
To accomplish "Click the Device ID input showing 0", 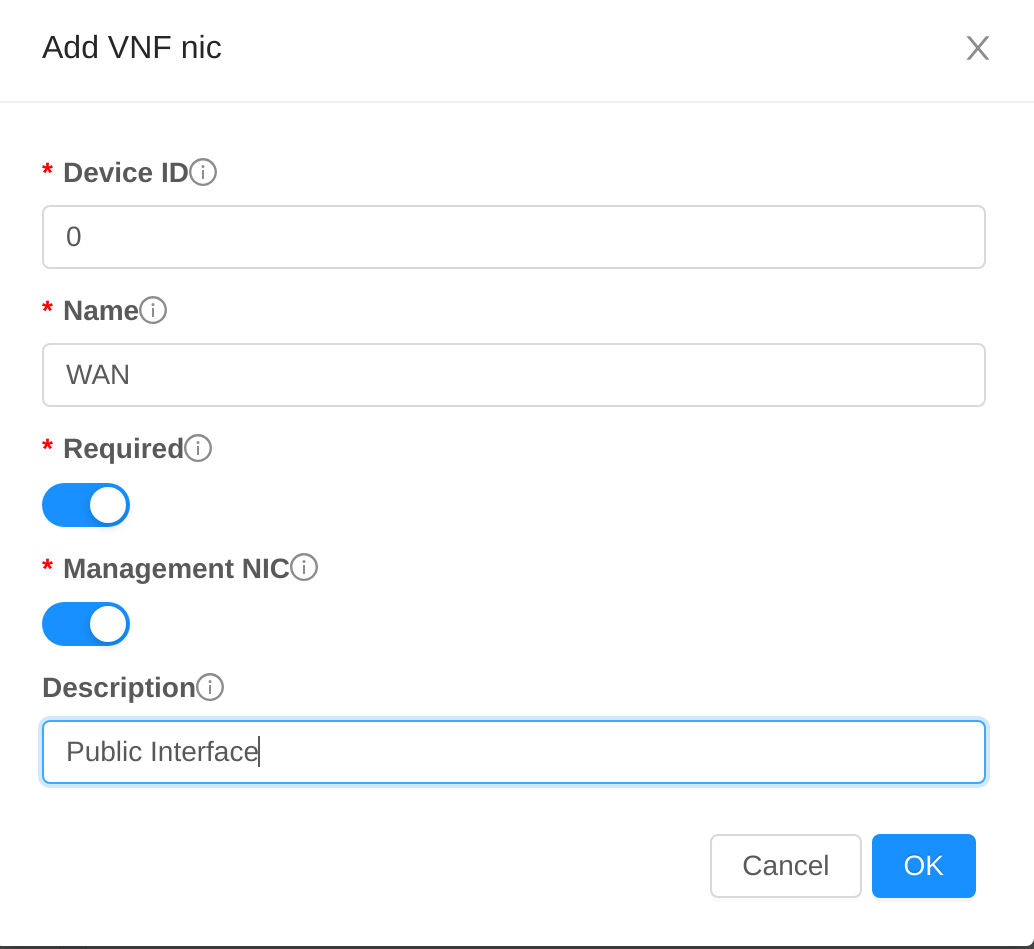I will [x=513, y=237].
